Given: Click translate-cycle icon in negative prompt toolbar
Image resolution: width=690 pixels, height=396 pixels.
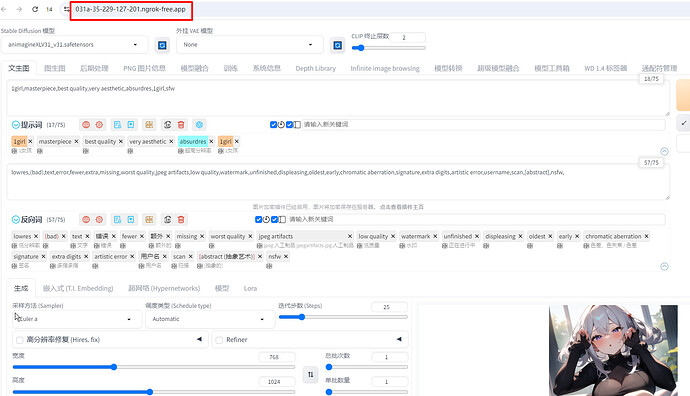Looking at the screenshot, I should click(167, 219).
